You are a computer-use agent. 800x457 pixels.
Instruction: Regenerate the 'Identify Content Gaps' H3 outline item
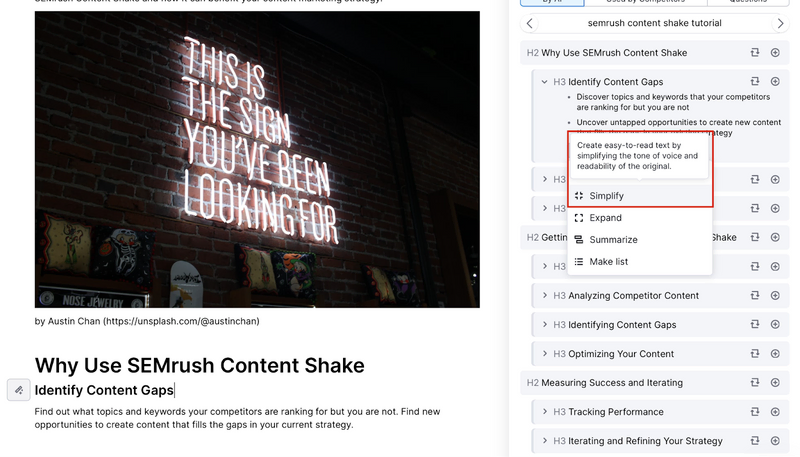(x=755, y=81)
